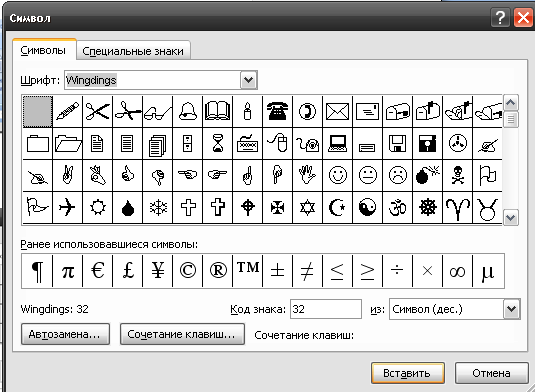
Task: Select recently used yen ¥ symbol
Action: (158, 271)
